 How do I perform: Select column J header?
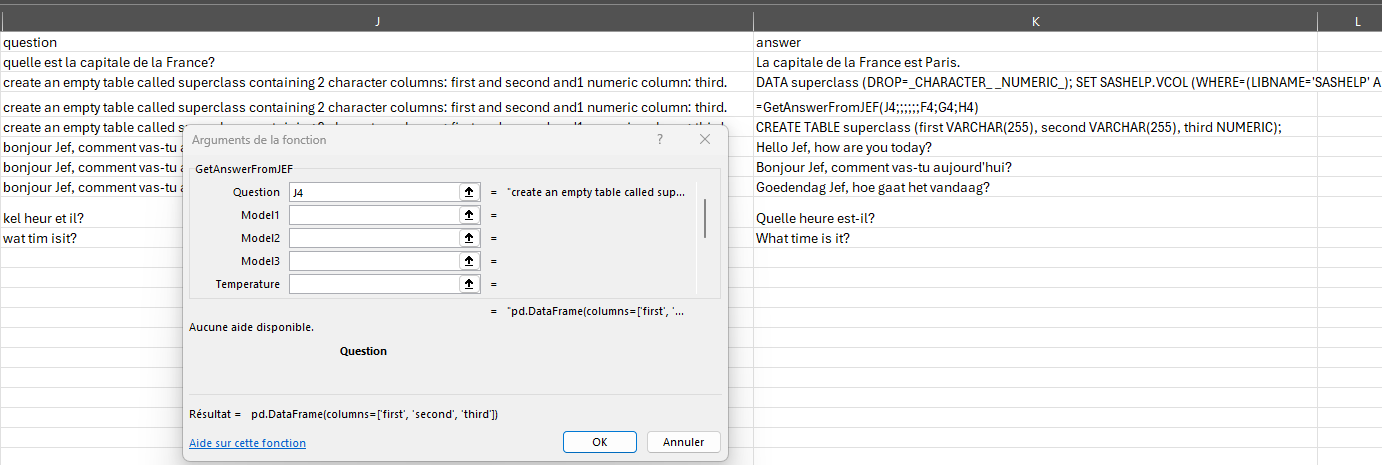point(377,21)
